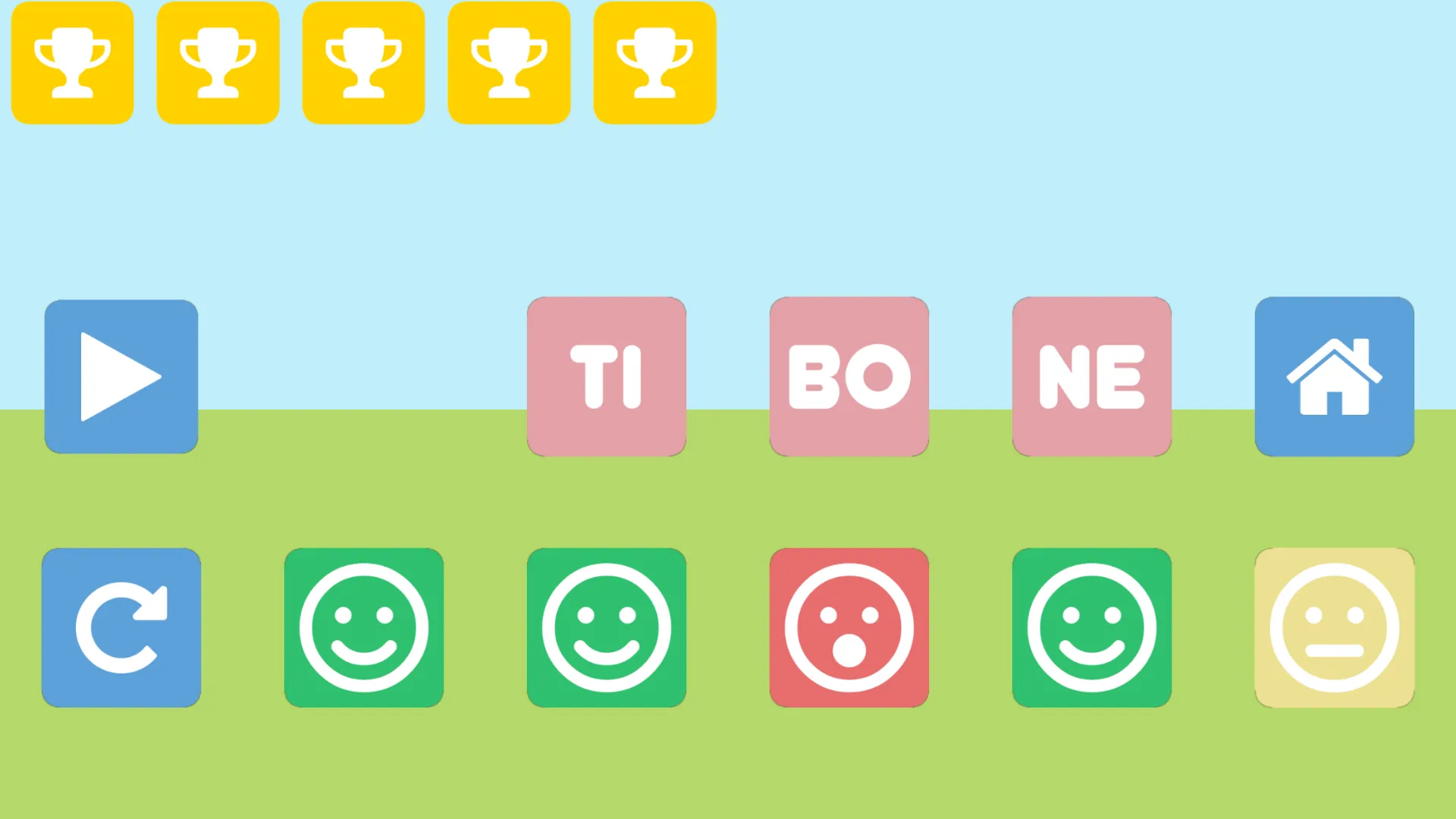
Task: Click the neutral beige smiley face
Action: 1334,627
